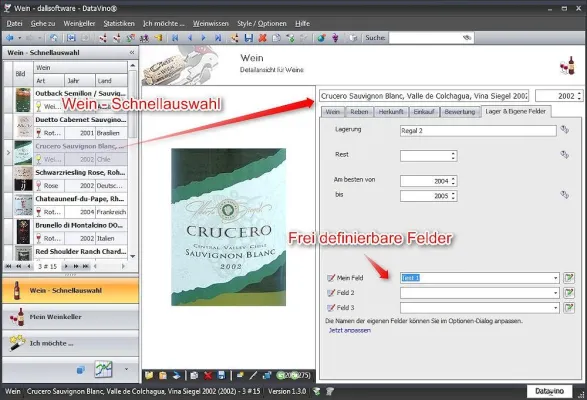This screenshot has height=400, width=587.
Task: Click the edit icon beside Mein Feld dropdown
Action: (x=569, y=278)
